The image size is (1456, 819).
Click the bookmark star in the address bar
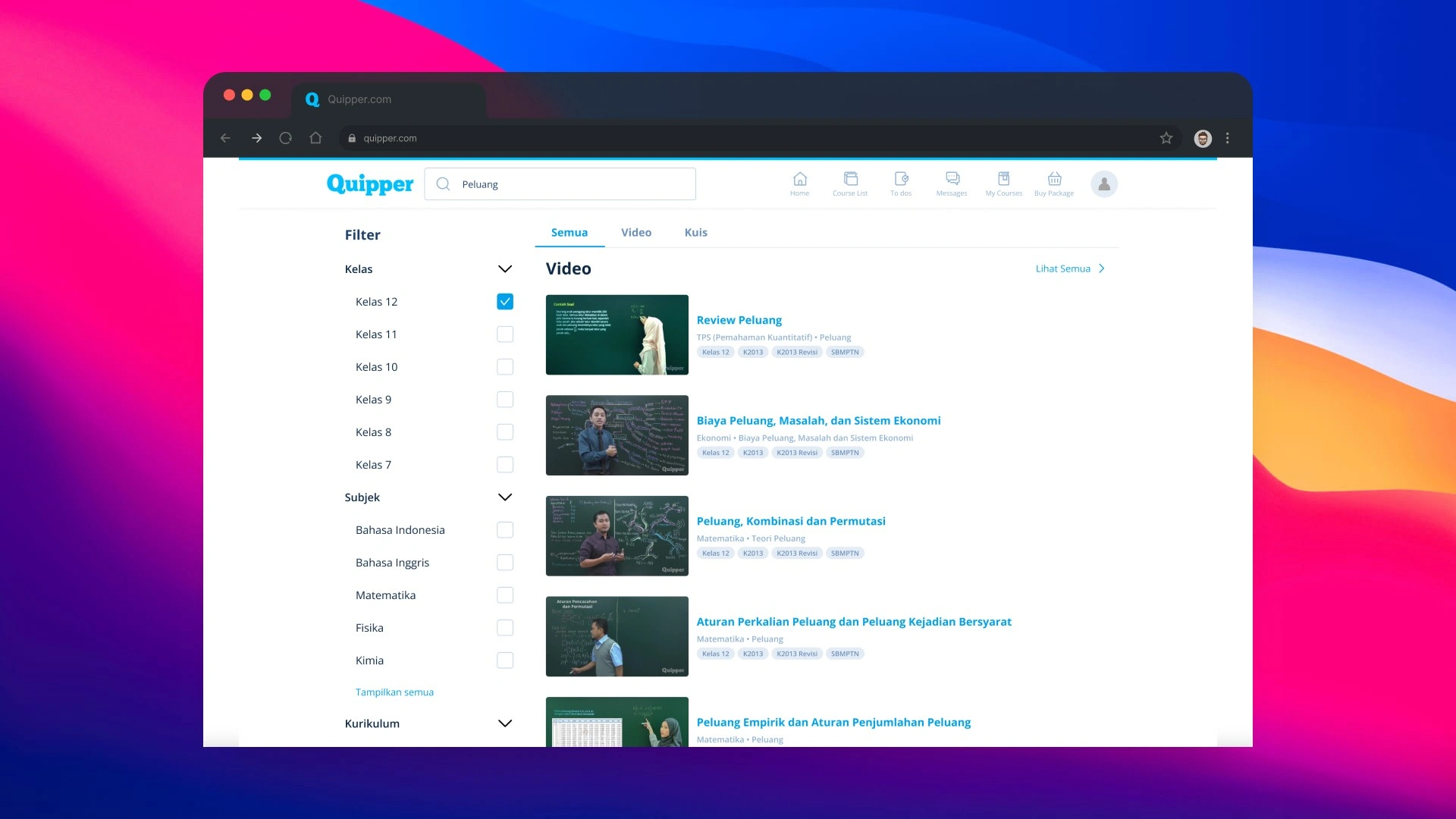tap(1167, 138)
